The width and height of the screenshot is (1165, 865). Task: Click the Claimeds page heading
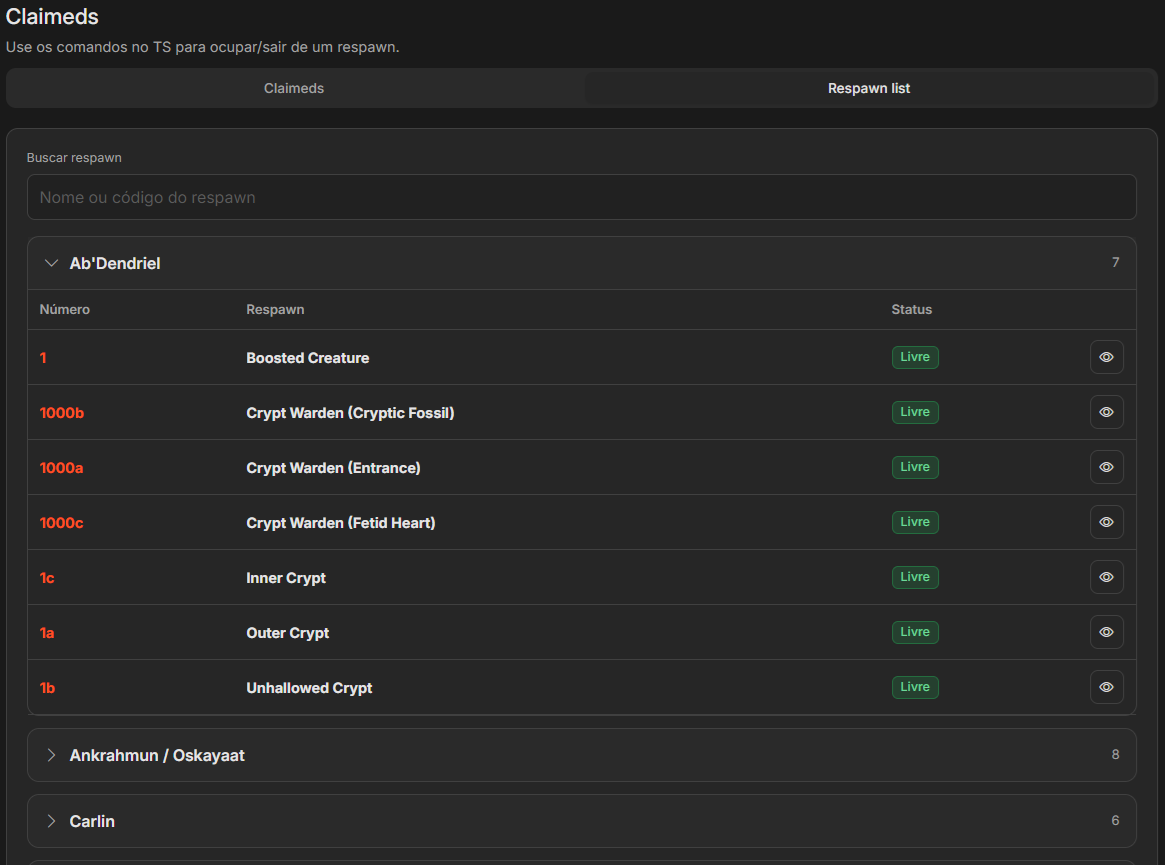pyautogui.click(x=52, y=16)
